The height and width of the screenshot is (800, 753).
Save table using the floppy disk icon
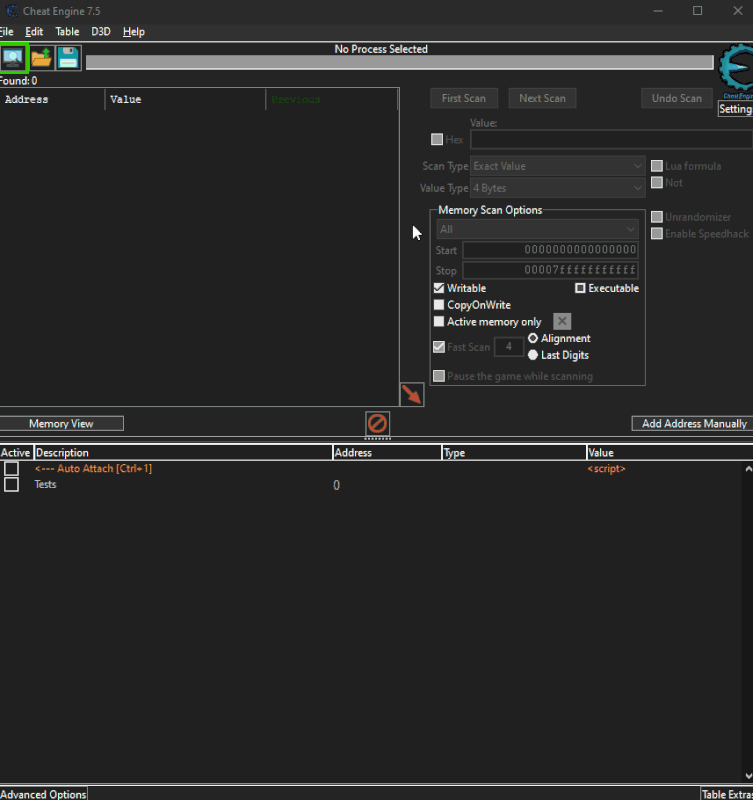point(68,58)
